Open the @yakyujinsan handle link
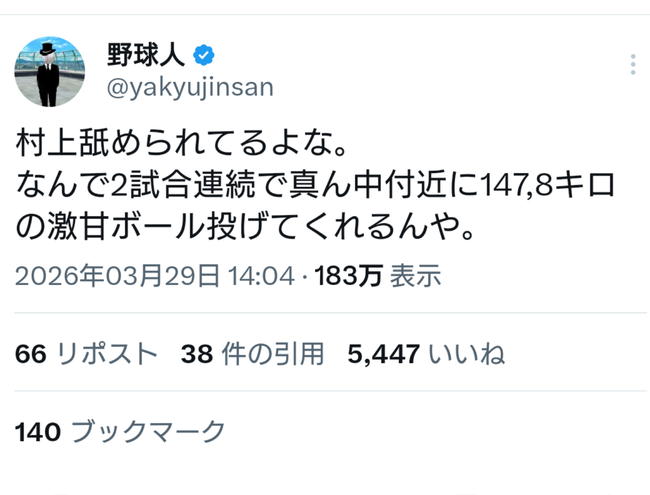 click(x=190, y=87)
